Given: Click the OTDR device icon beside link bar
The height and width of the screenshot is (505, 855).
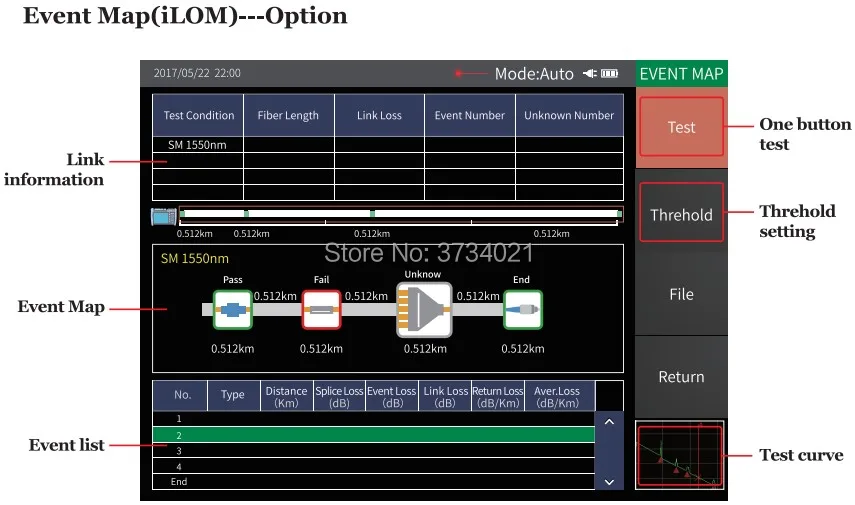Looking at the screenshot, I should pyautogui.click(x=164, y=217).
